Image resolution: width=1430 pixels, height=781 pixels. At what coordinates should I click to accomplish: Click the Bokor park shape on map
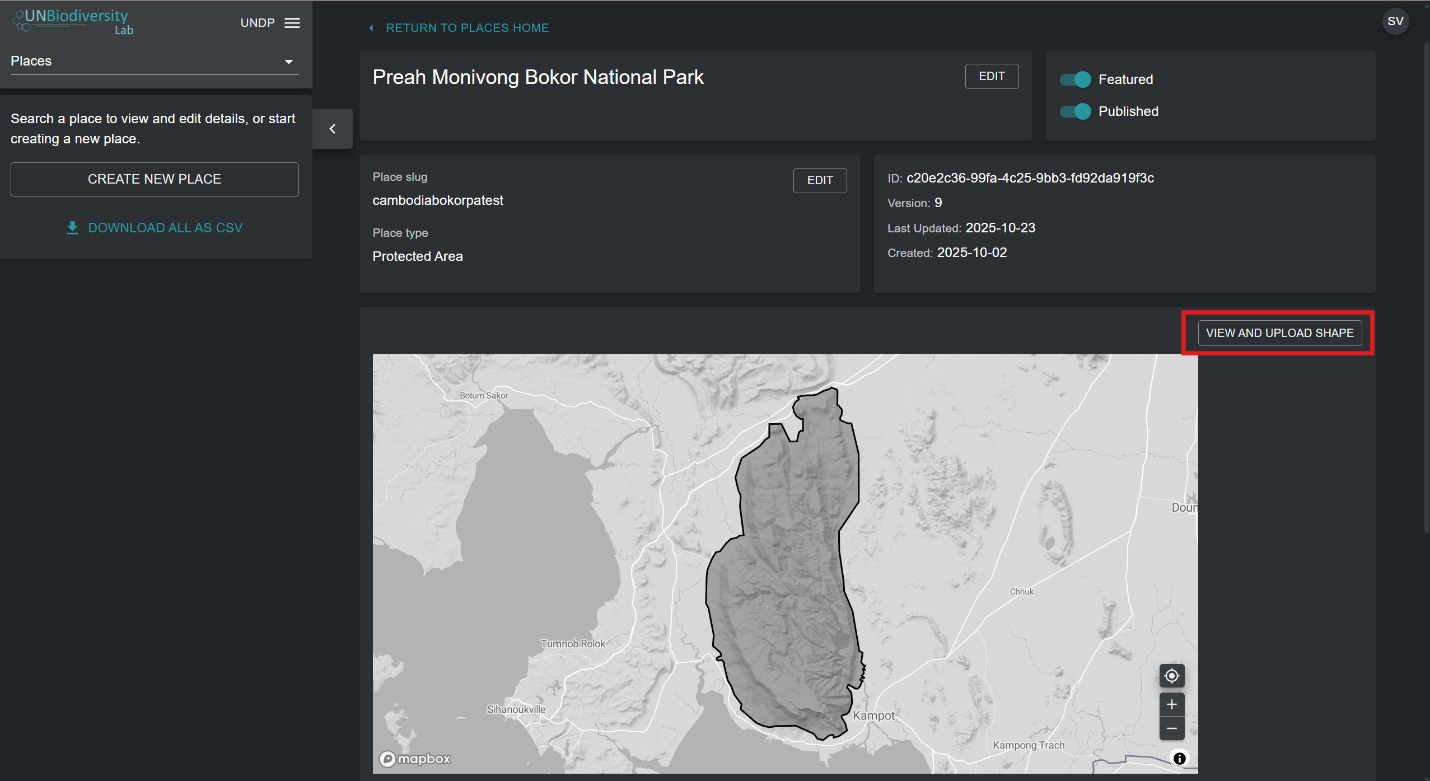[790, 580]
